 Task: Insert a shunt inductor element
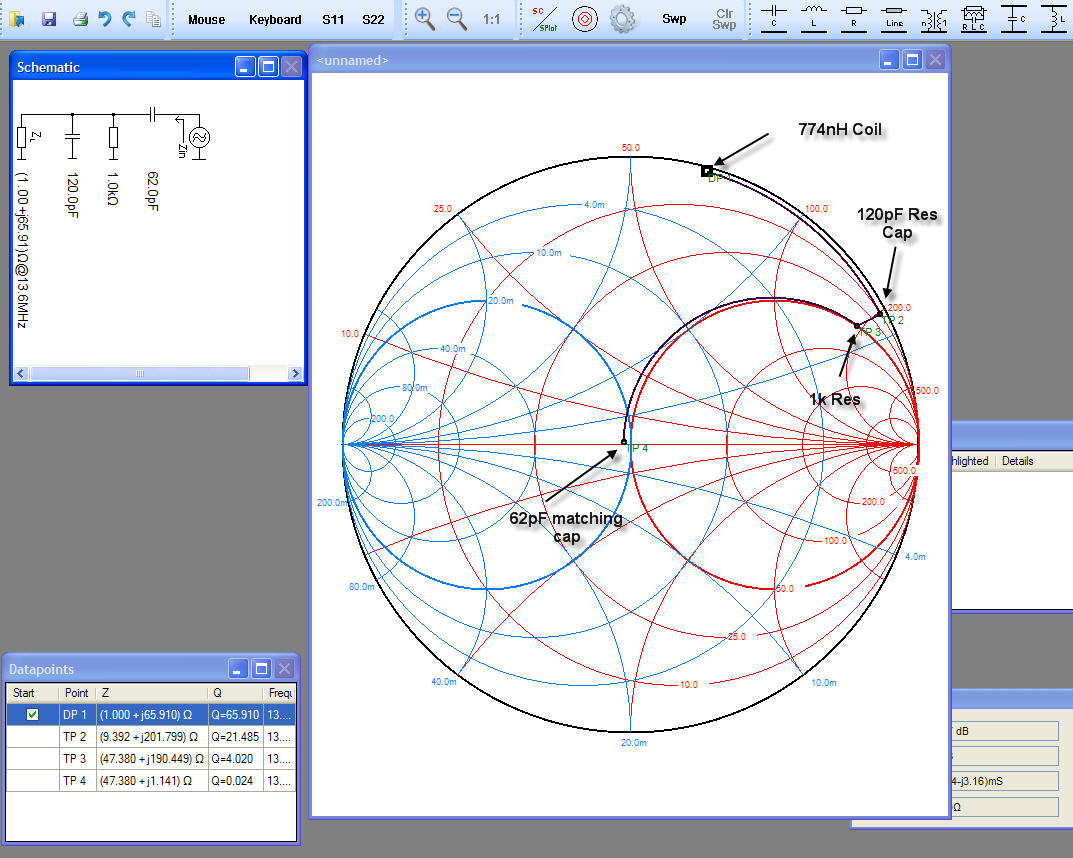[1054, 18]
